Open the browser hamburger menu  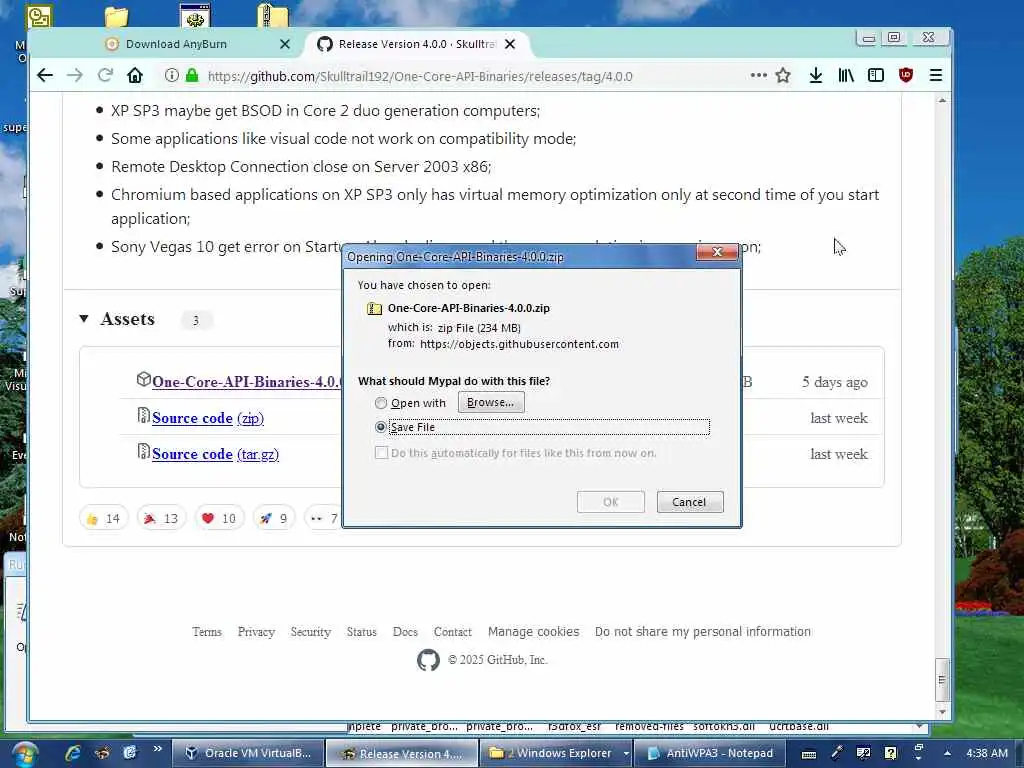[936, 76]
